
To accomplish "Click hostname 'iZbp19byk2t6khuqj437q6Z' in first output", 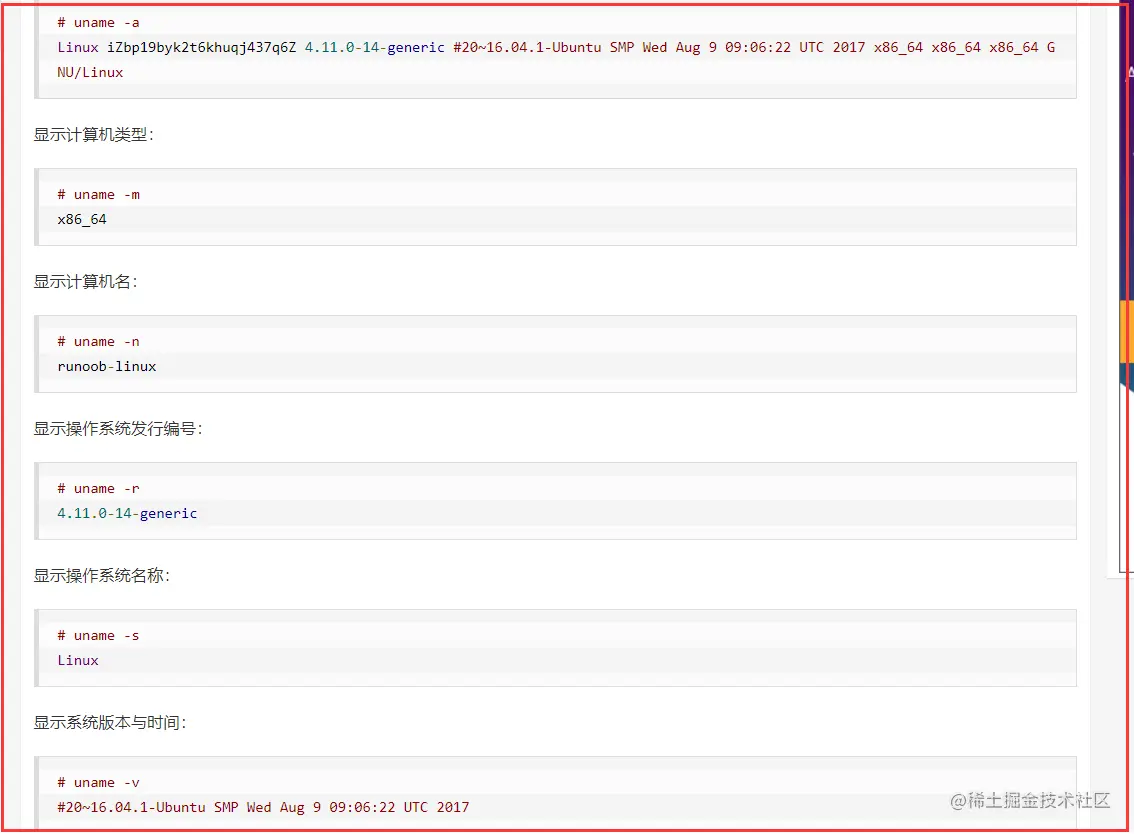I will [x=202, y=47].
